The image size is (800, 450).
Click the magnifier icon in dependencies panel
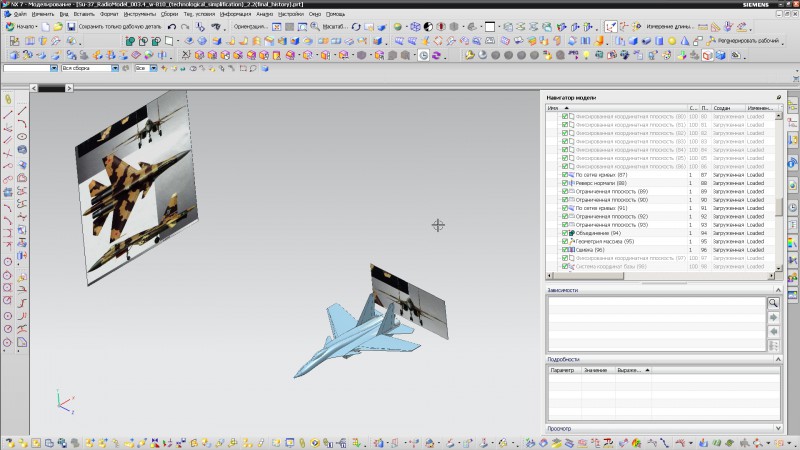tap(773, 302)
